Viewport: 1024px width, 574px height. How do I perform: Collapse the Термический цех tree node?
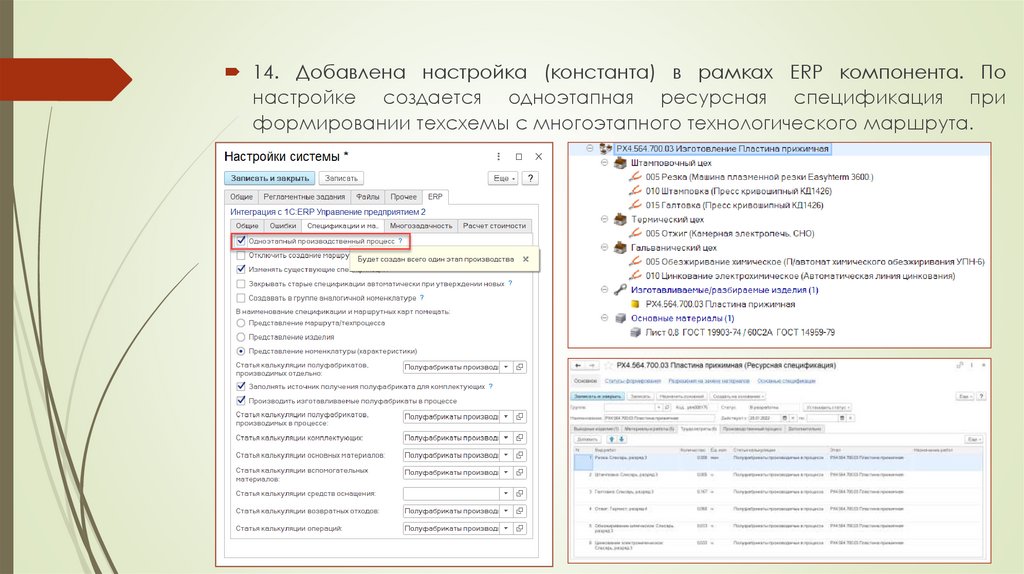(605, 219)
